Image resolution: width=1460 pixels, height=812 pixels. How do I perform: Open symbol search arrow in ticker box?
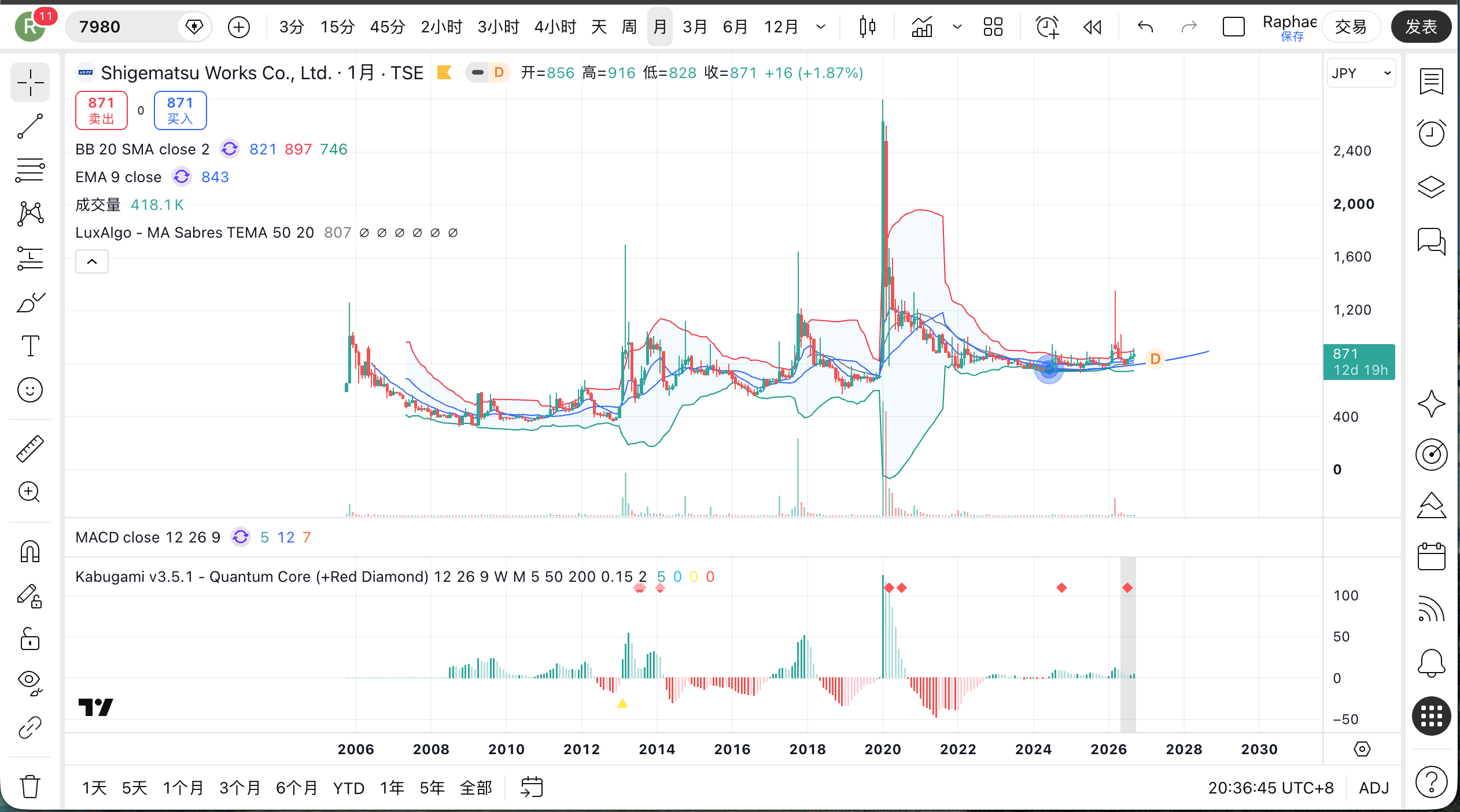pos(194,27)
